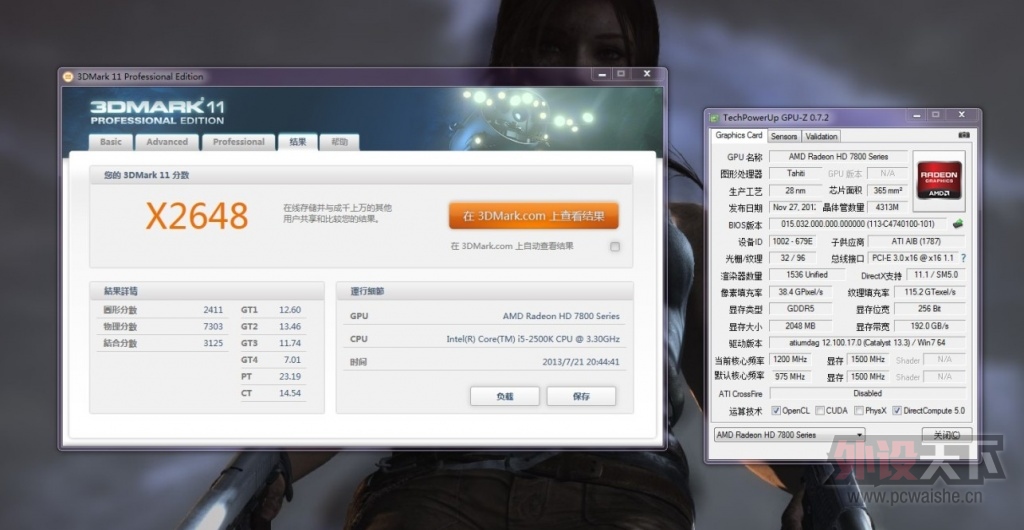Click the 保存 button in 3DMark
This screenshot has width=1024, height=530.
[x=581, y=396]
